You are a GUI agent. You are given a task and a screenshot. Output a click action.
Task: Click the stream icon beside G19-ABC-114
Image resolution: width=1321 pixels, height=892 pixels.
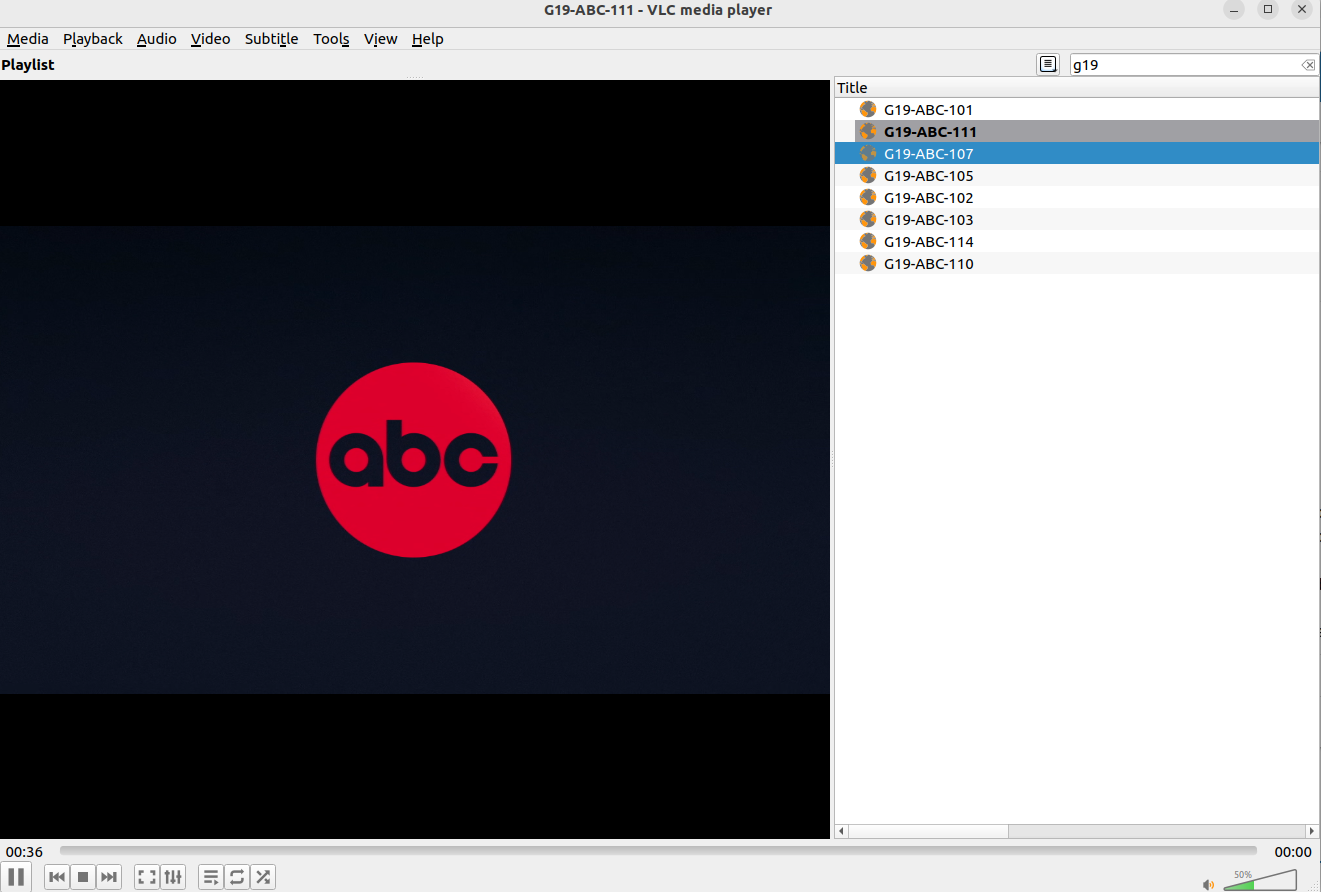click(868, 242)
